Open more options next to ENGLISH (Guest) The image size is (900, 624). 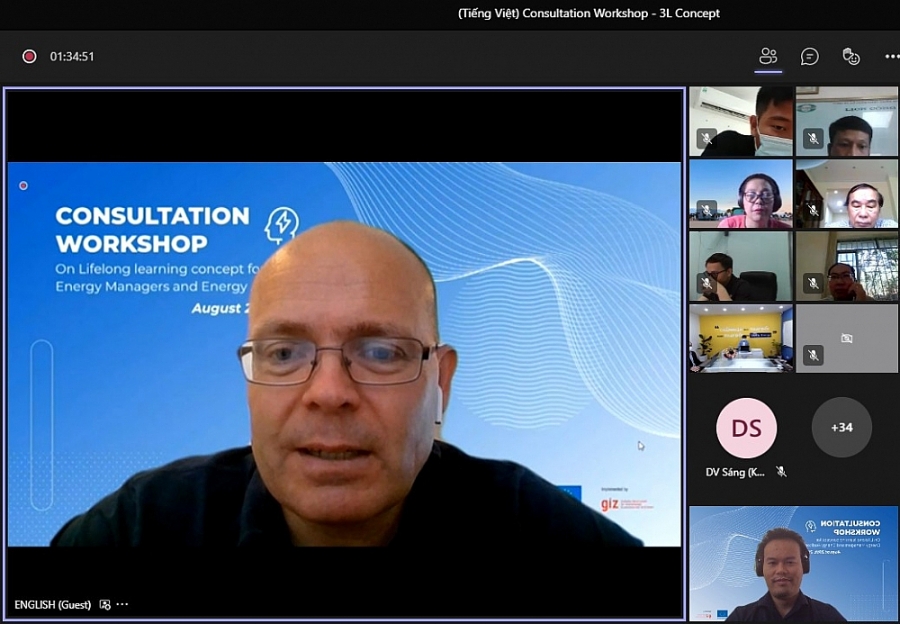[x=122, y=605]
